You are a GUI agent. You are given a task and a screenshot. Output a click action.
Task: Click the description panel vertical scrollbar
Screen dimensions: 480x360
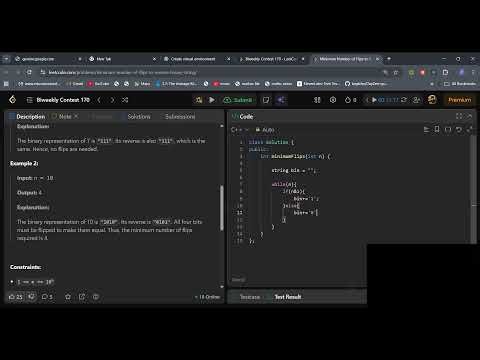222,208
